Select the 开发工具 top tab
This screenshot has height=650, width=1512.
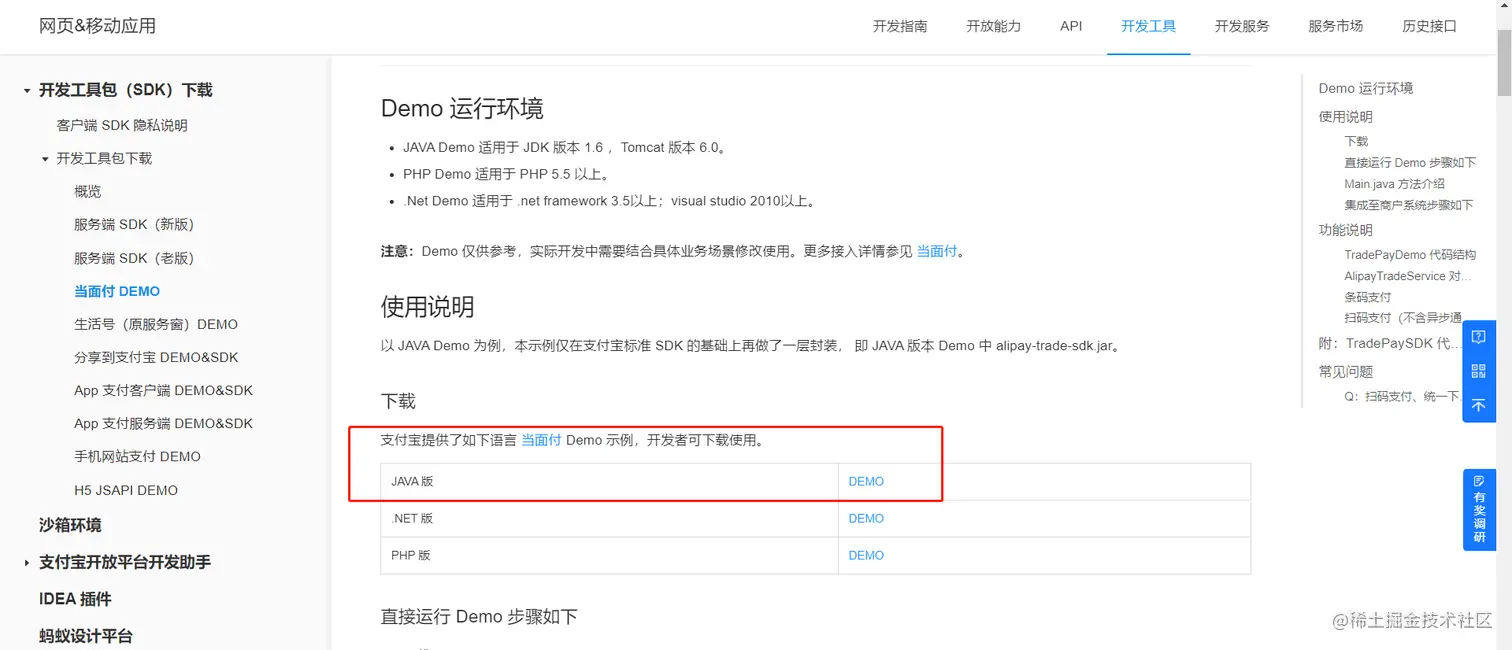click(1148, 26)
